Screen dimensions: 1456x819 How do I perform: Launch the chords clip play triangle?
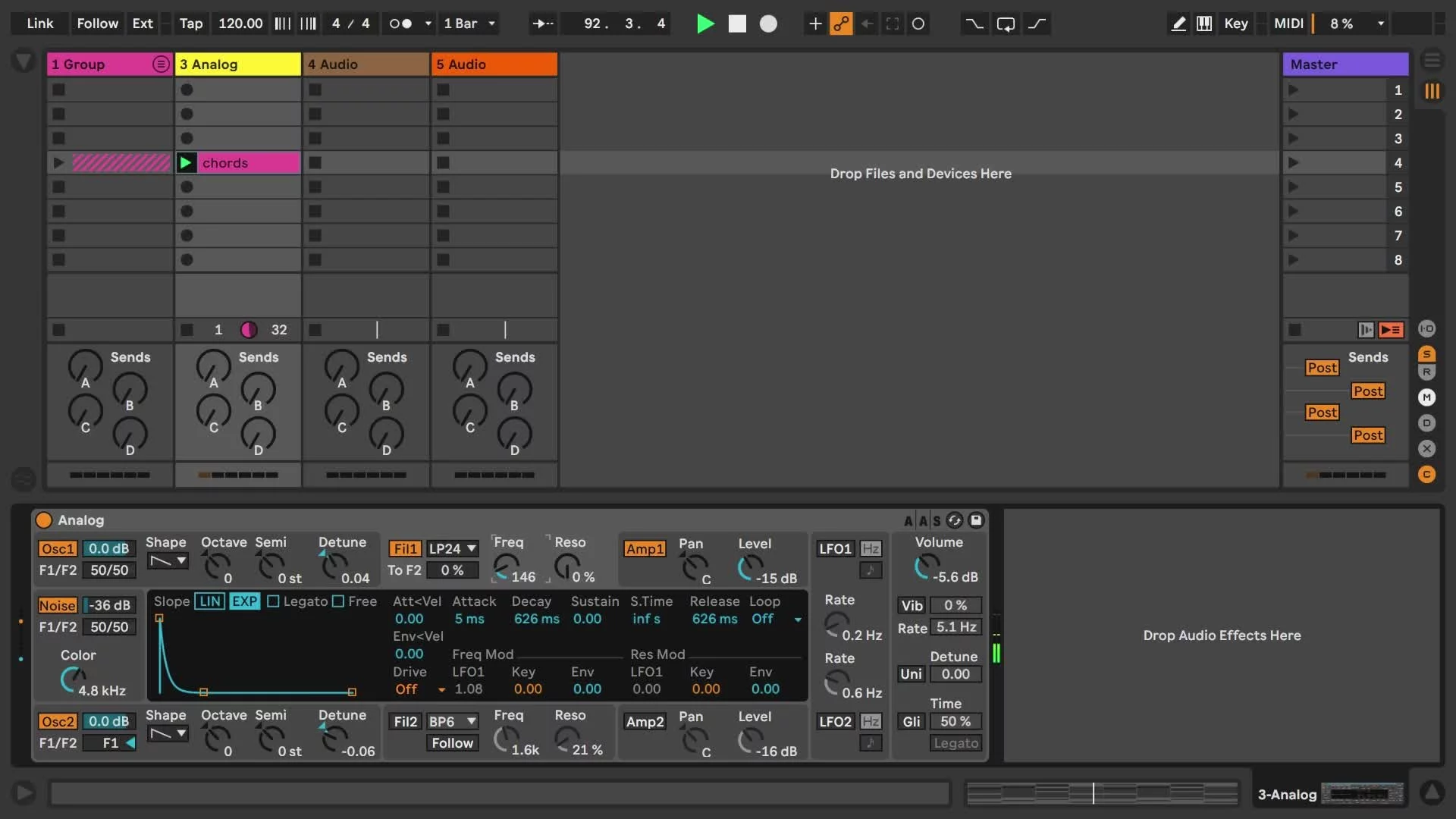coord(186,163)
